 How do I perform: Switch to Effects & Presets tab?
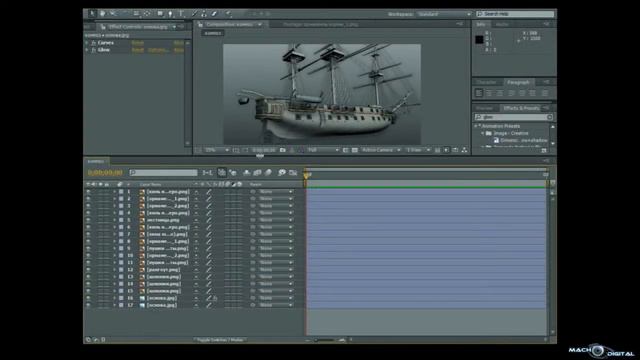(521, 108)
